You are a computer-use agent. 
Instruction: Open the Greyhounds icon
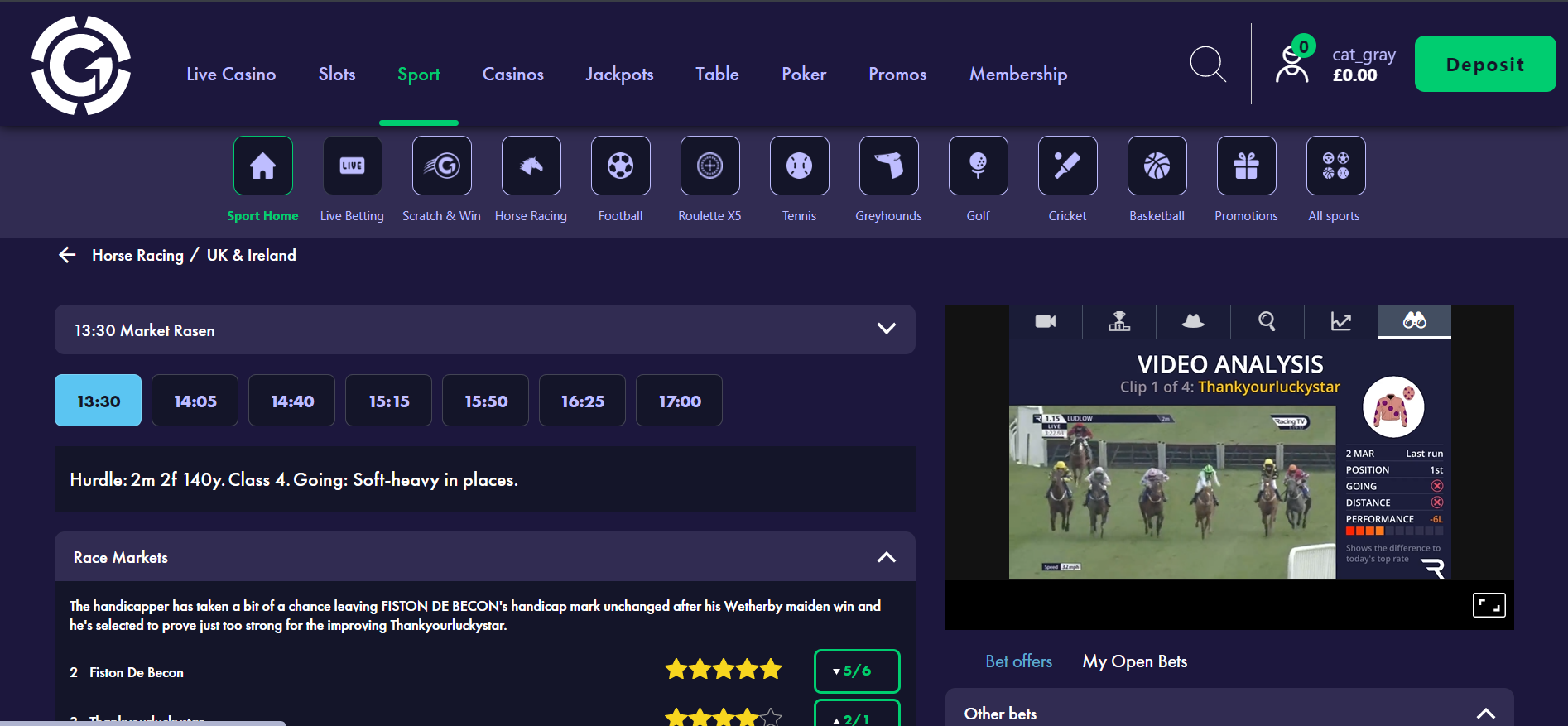(x=889, y=166)
